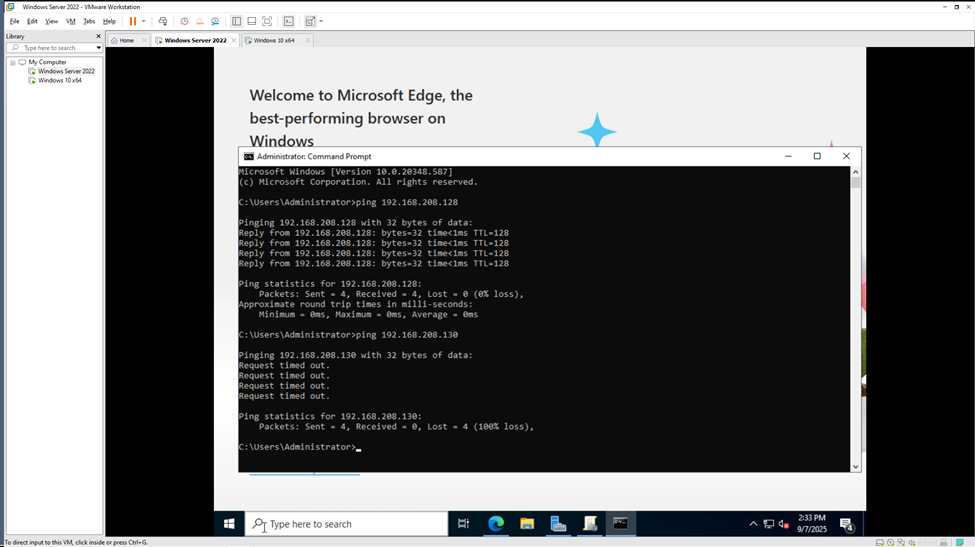The image size is (975, 547).
Task: Open Microsoft Edge from guest taskbar
Action: 495,523
